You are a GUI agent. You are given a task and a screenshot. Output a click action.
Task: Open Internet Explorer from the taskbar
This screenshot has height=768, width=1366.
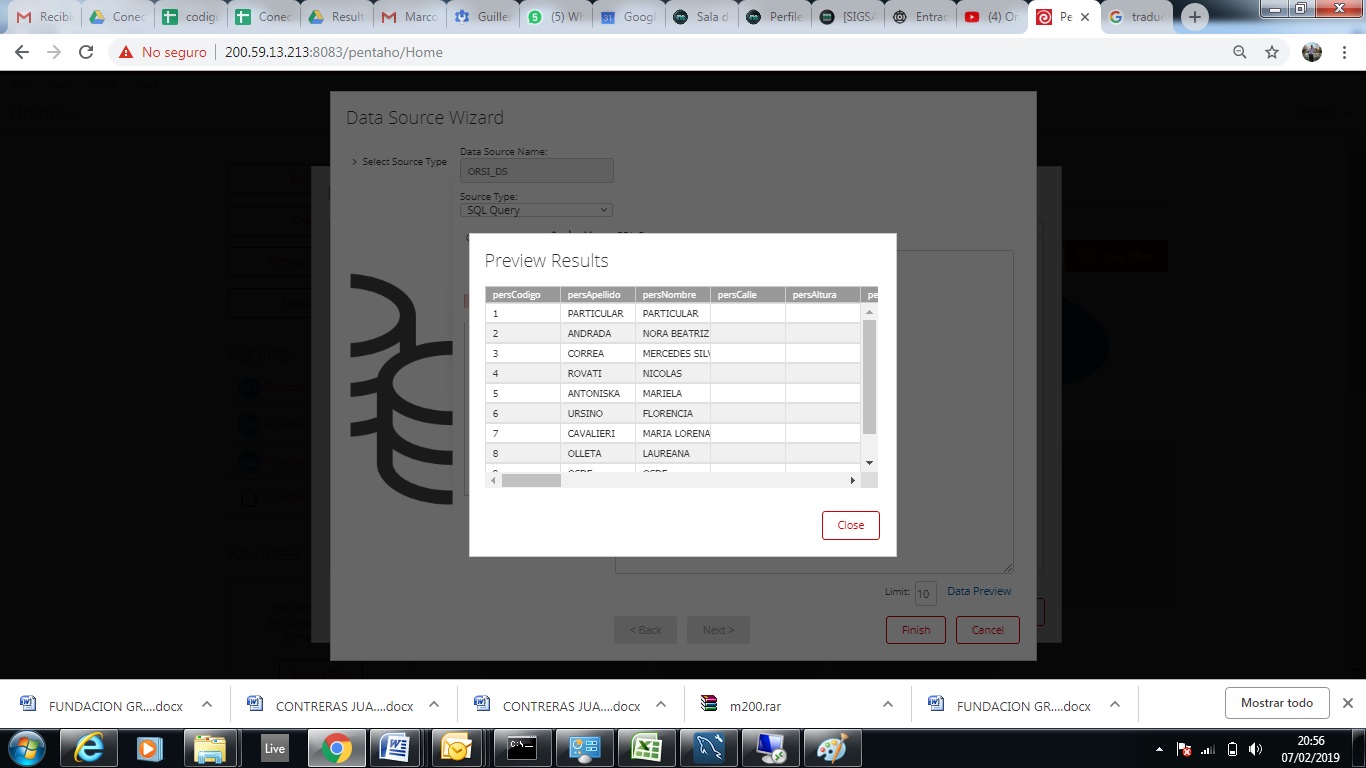click(88, 748)
